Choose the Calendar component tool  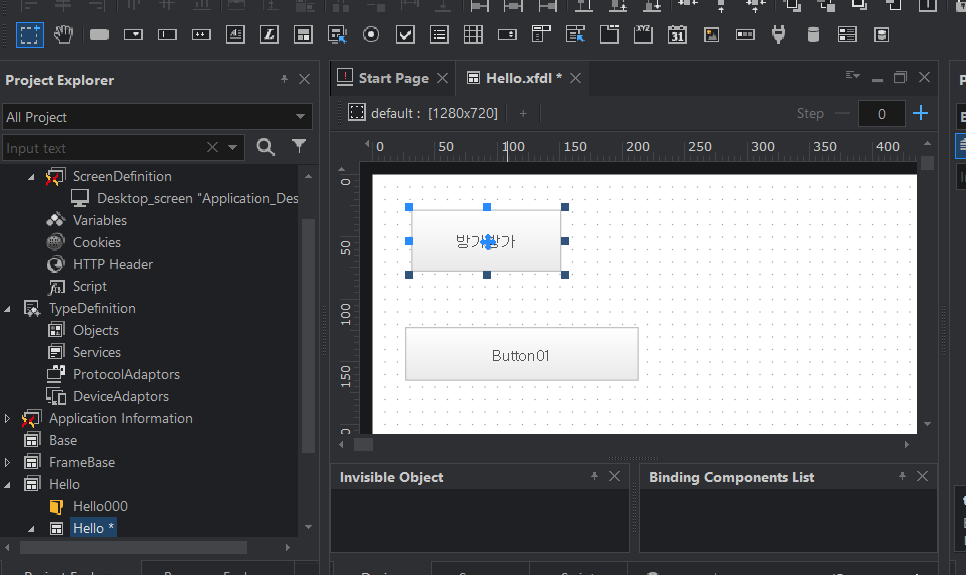(x=677, y=35)
